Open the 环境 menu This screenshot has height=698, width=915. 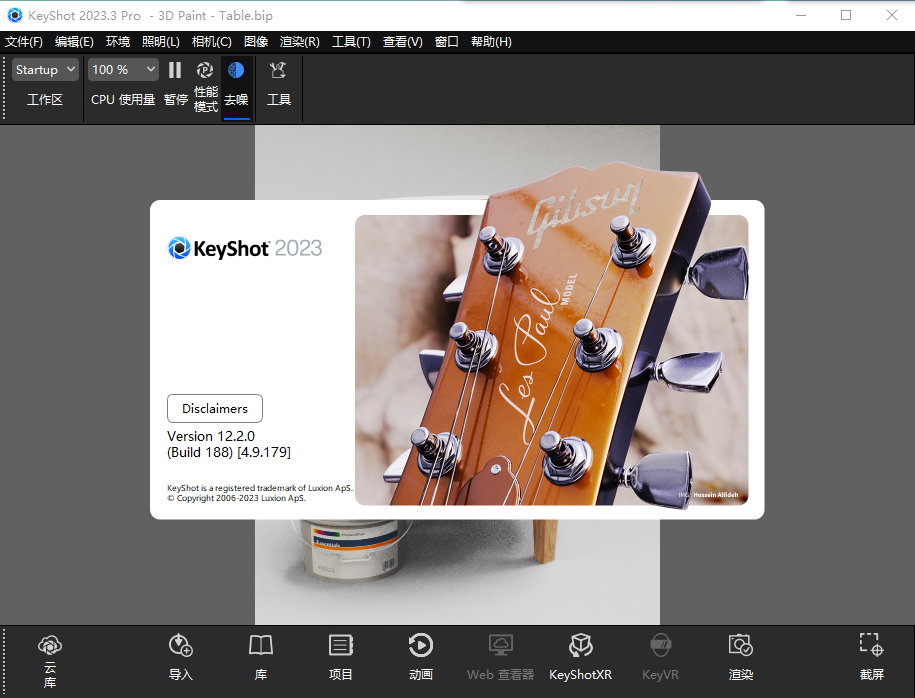coord(118,42)
